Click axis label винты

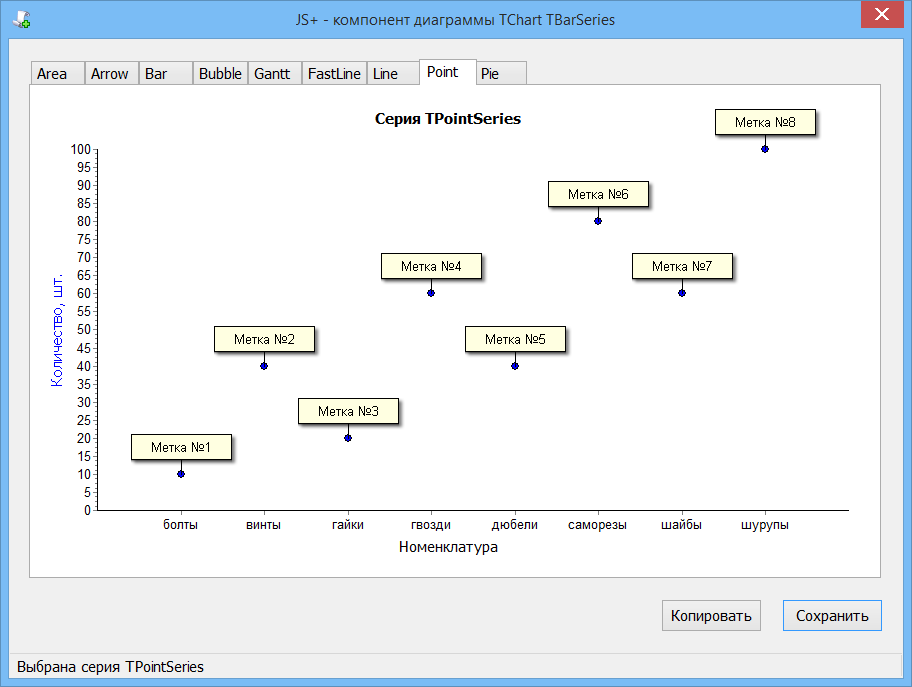click(x=263, y=525)
